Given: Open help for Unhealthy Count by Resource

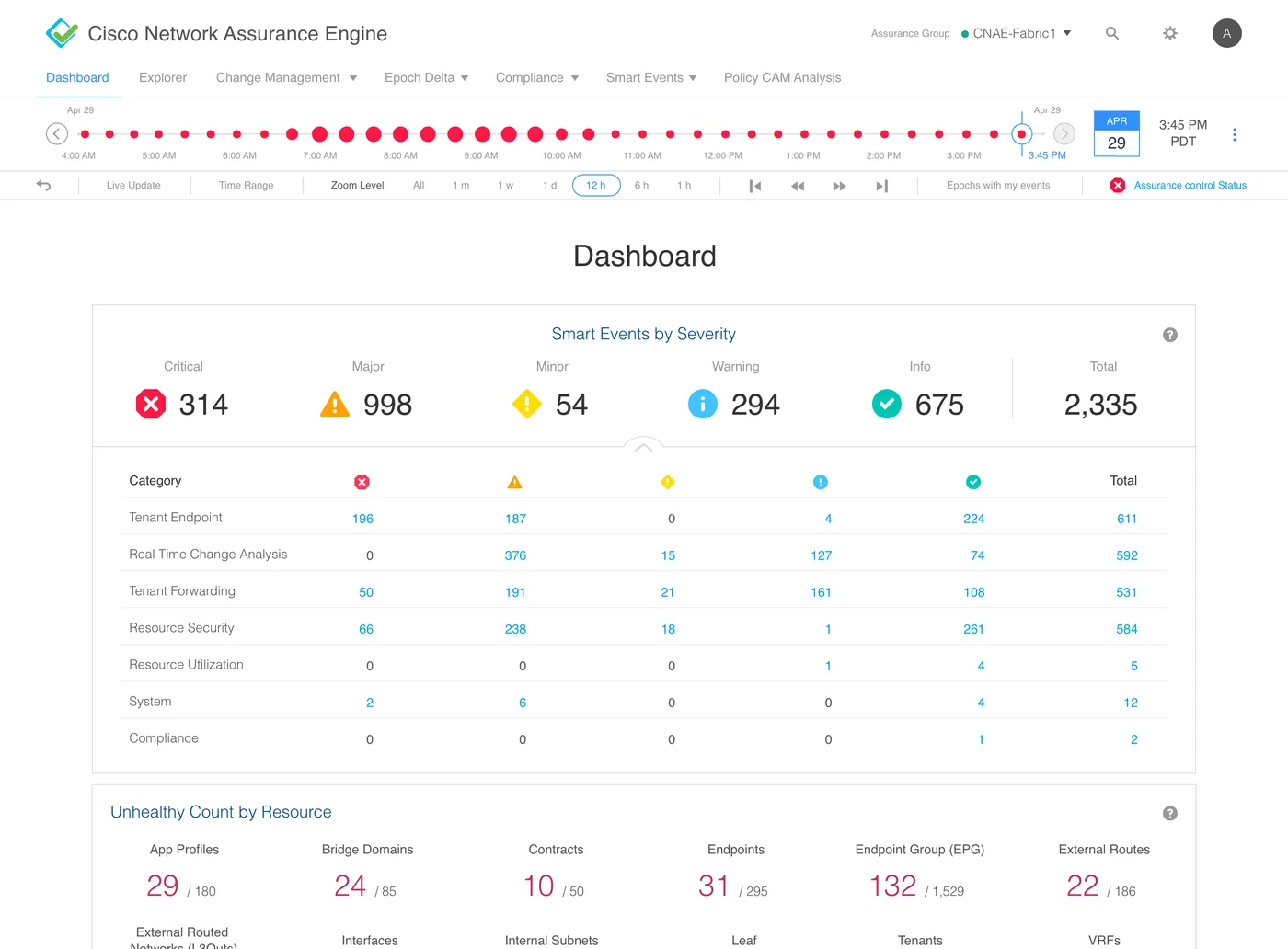Looking at the screenshot, I should tap(1170, 813).
